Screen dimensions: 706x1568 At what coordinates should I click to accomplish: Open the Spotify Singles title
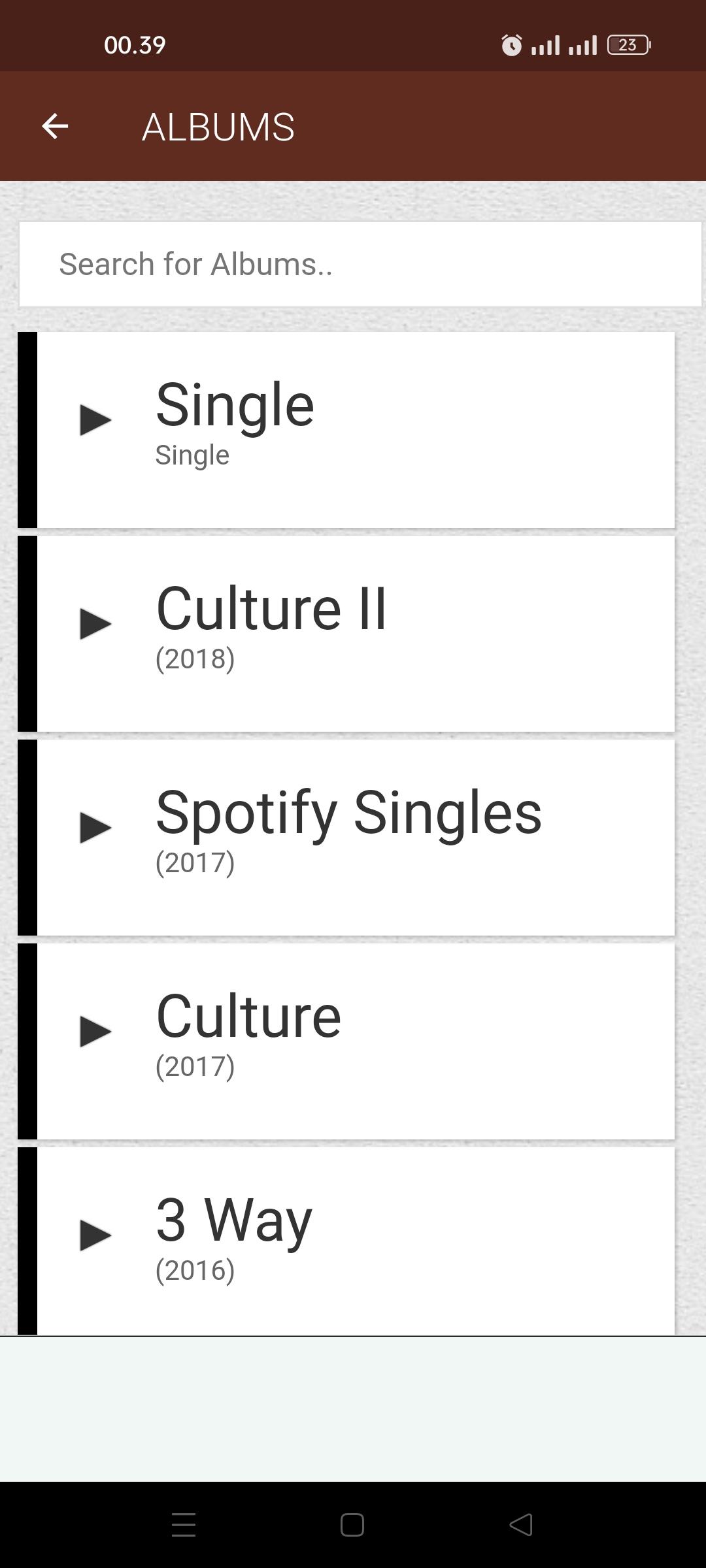pos(348,813)
